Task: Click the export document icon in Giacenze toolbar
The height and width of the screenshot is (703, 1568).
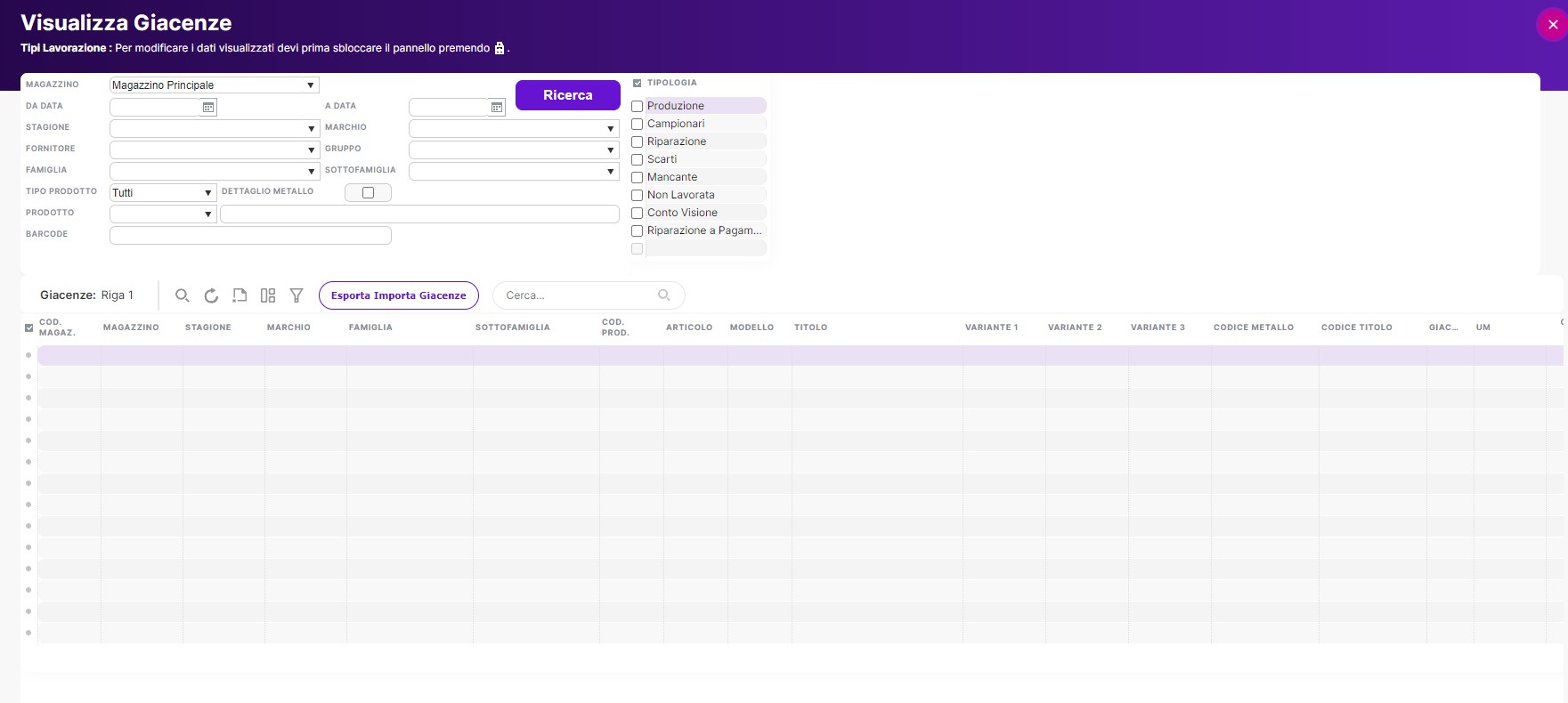Action: coord(240,295)
